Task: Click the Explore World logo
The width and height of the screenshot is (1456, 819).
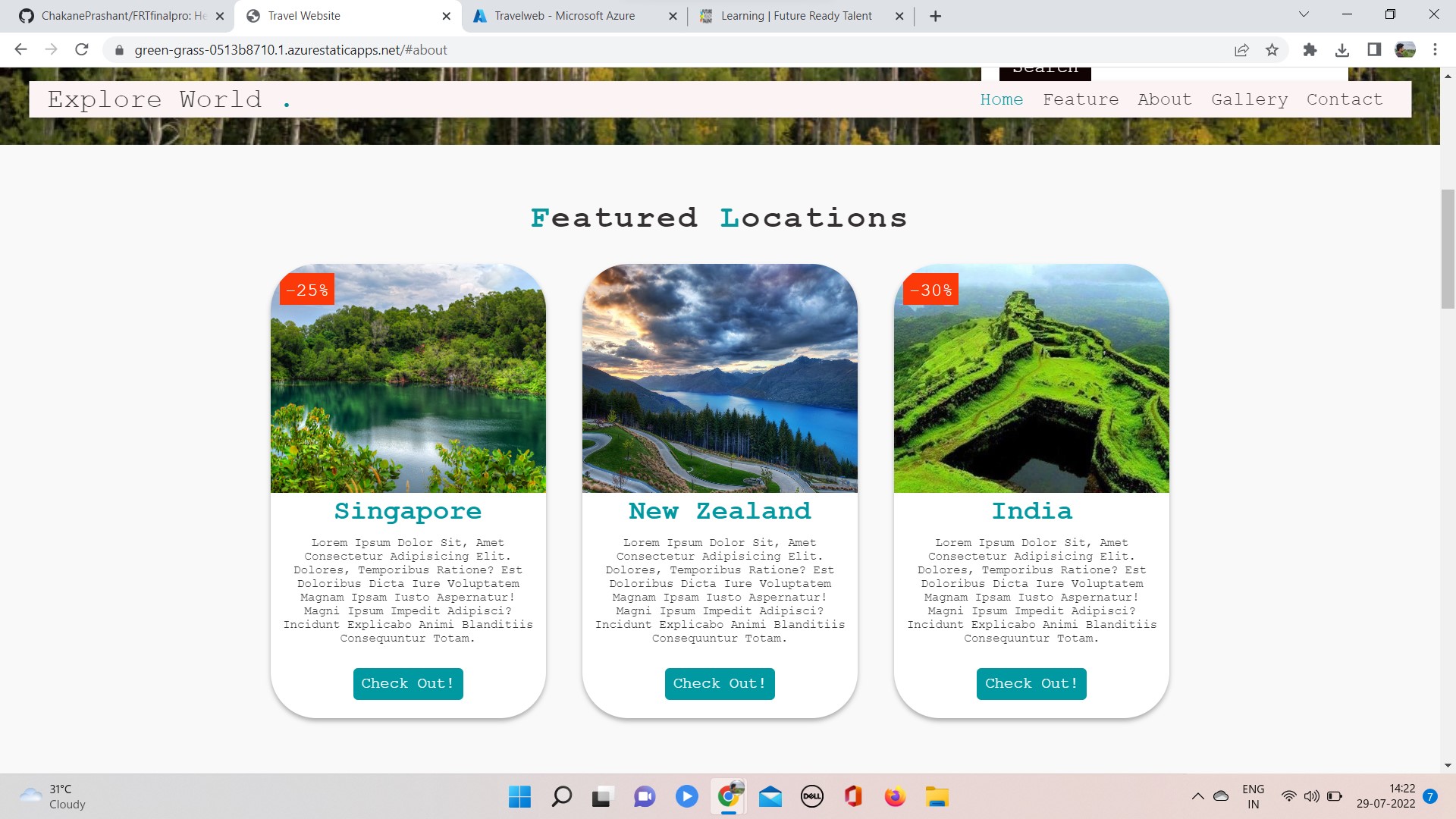Action: click(168, 99)
